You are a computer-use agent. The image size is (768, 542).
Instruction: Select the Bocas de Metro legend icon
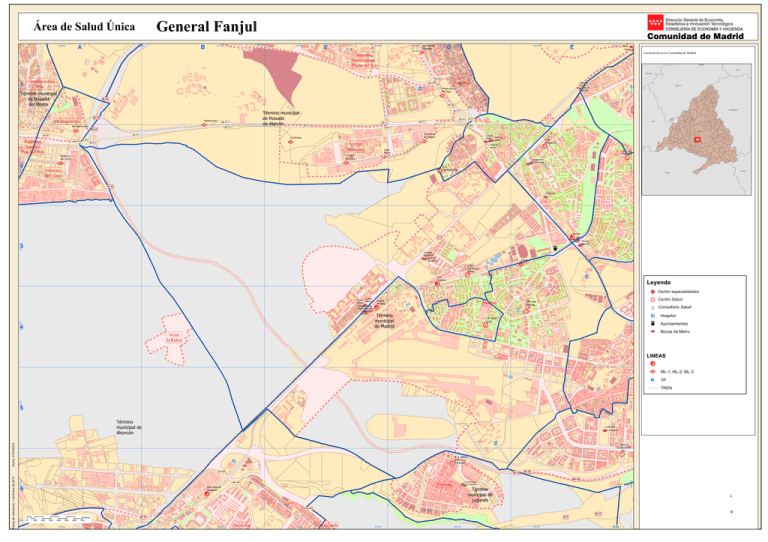pyautogui.click(x=653, y=332)
